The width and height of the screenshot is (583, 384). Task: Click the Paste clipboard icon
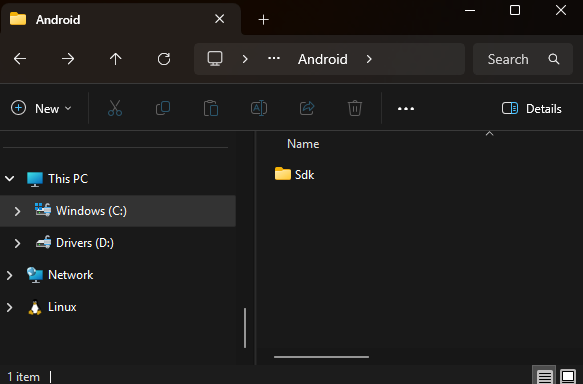[211, 108]
